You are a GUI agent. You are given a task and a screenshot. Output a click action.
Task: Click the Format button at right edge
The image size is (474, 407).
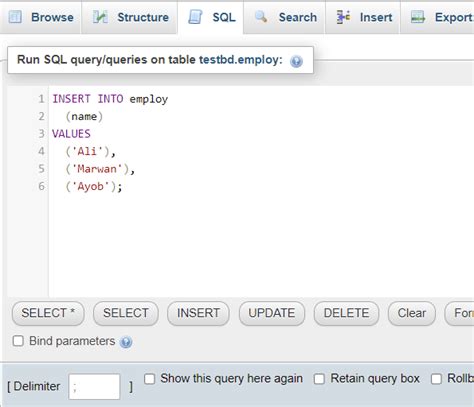point(460,313)
